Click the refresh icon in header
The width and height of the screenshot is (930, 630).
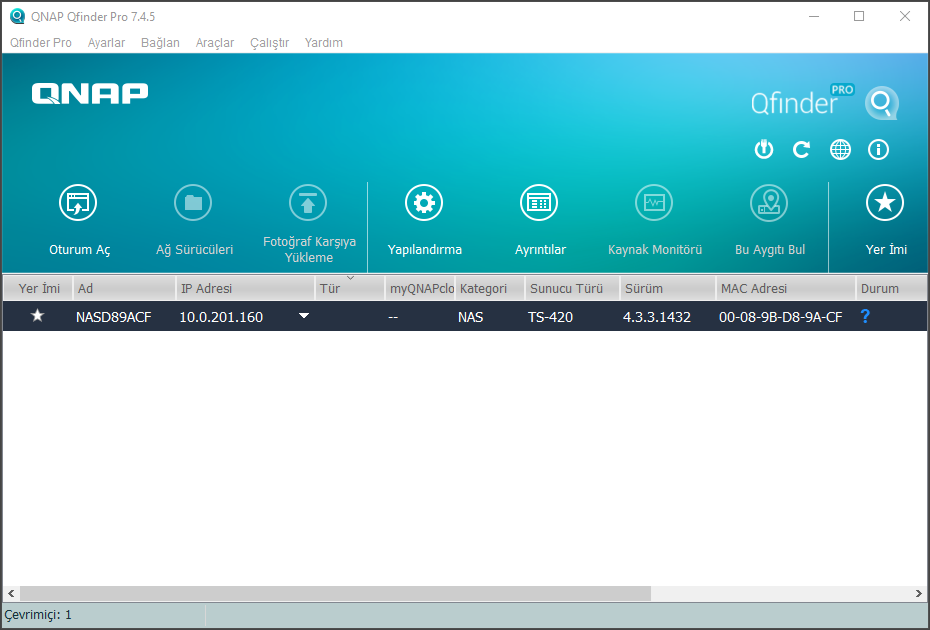click(x=801, y=150)
